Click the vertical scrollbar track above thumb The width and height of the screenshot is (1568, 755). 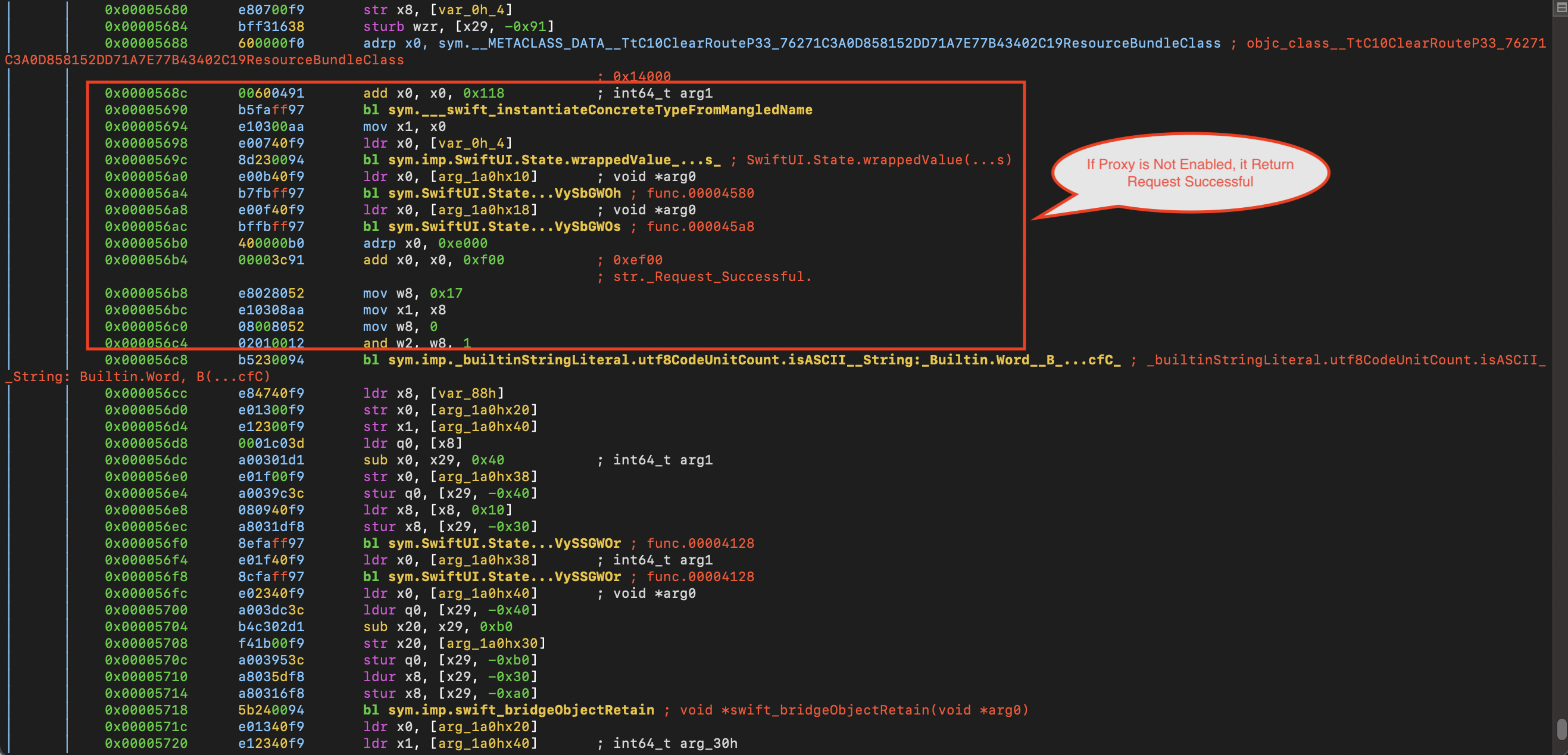pyautogui.click(x=1561, y=366)
